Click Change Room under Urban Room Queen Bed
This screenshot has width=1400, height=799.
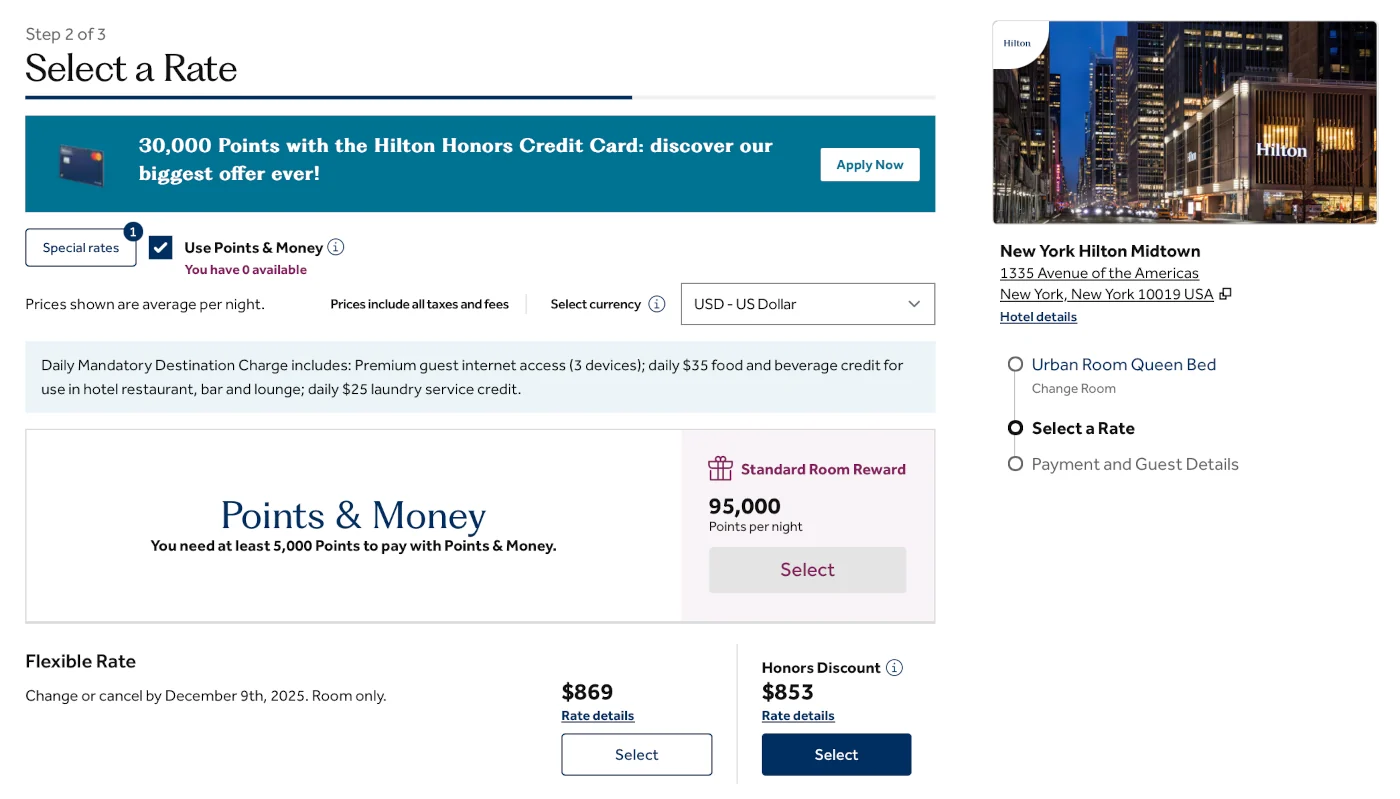1074,389
